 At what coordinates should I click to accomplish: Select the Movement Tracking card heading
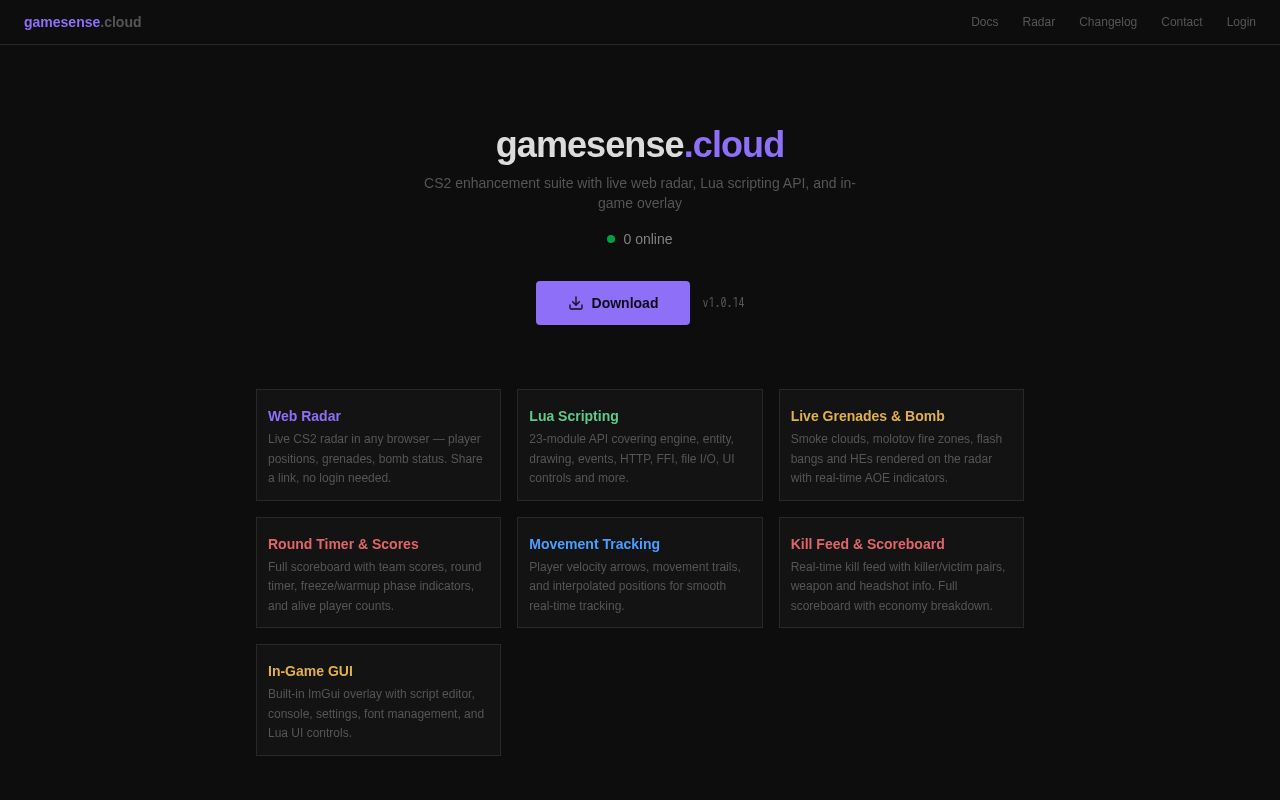pyautogui.click(x=595, y=544)
